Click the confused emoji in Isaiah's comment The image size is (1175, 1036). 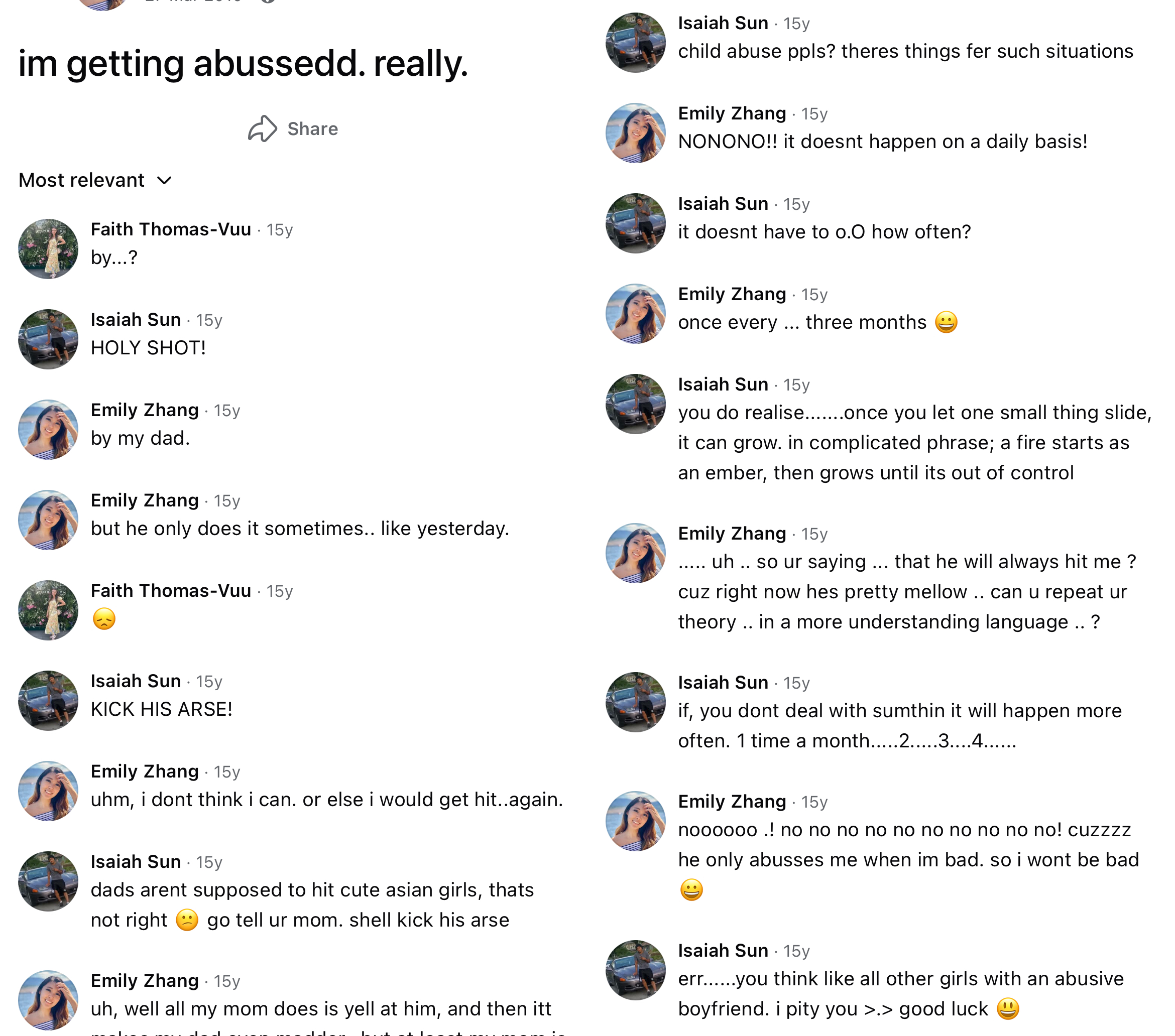(x=187, y=920)
